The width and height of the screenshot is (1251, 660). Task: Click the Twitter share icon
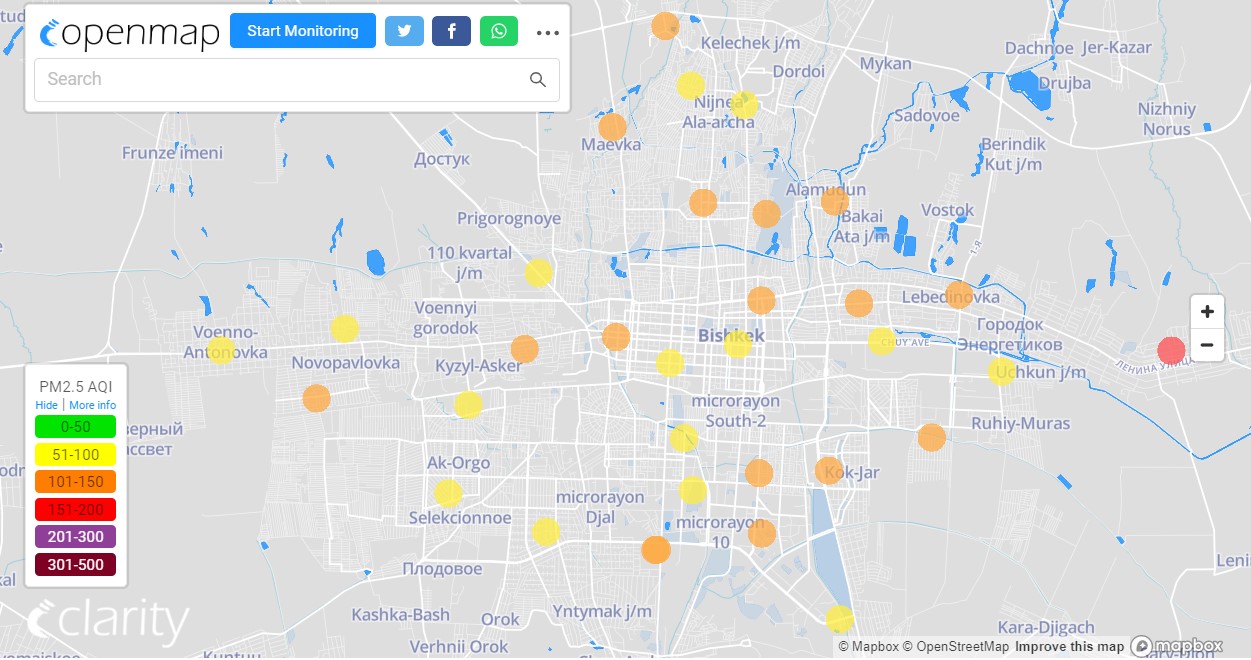click(x=404, y=31)
